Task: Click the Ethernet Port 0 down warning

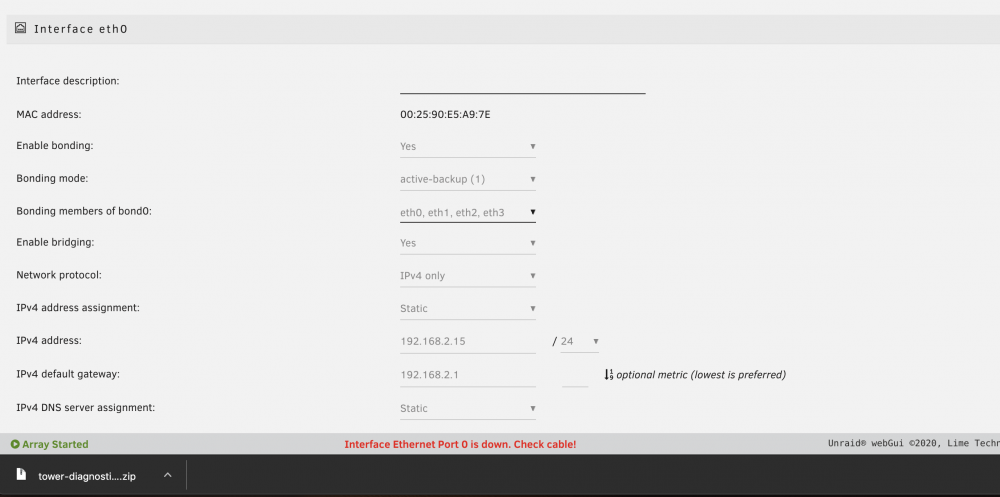Action: [460, 444]
